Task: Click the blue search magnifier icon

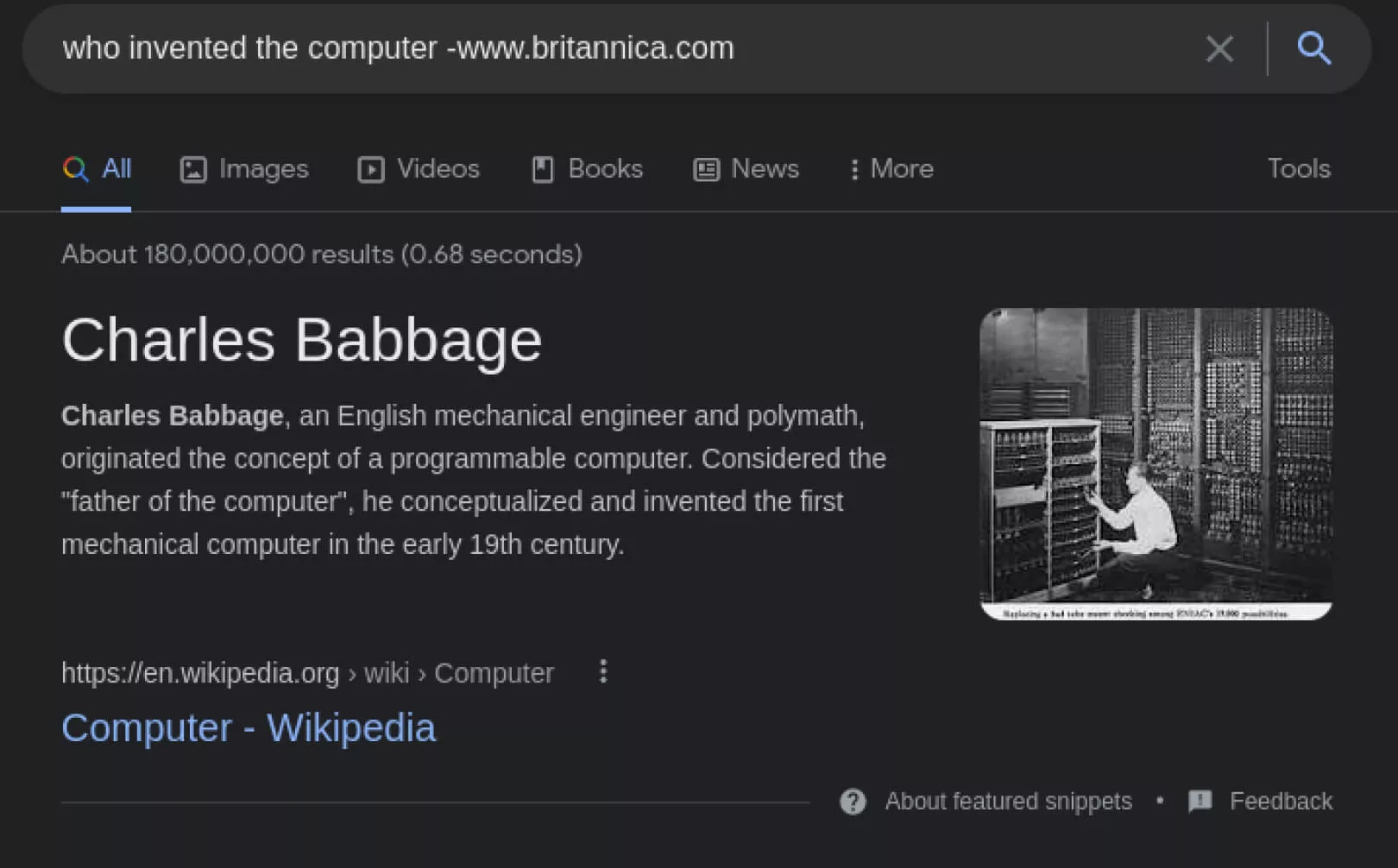Action: (x=1313, y=48)
